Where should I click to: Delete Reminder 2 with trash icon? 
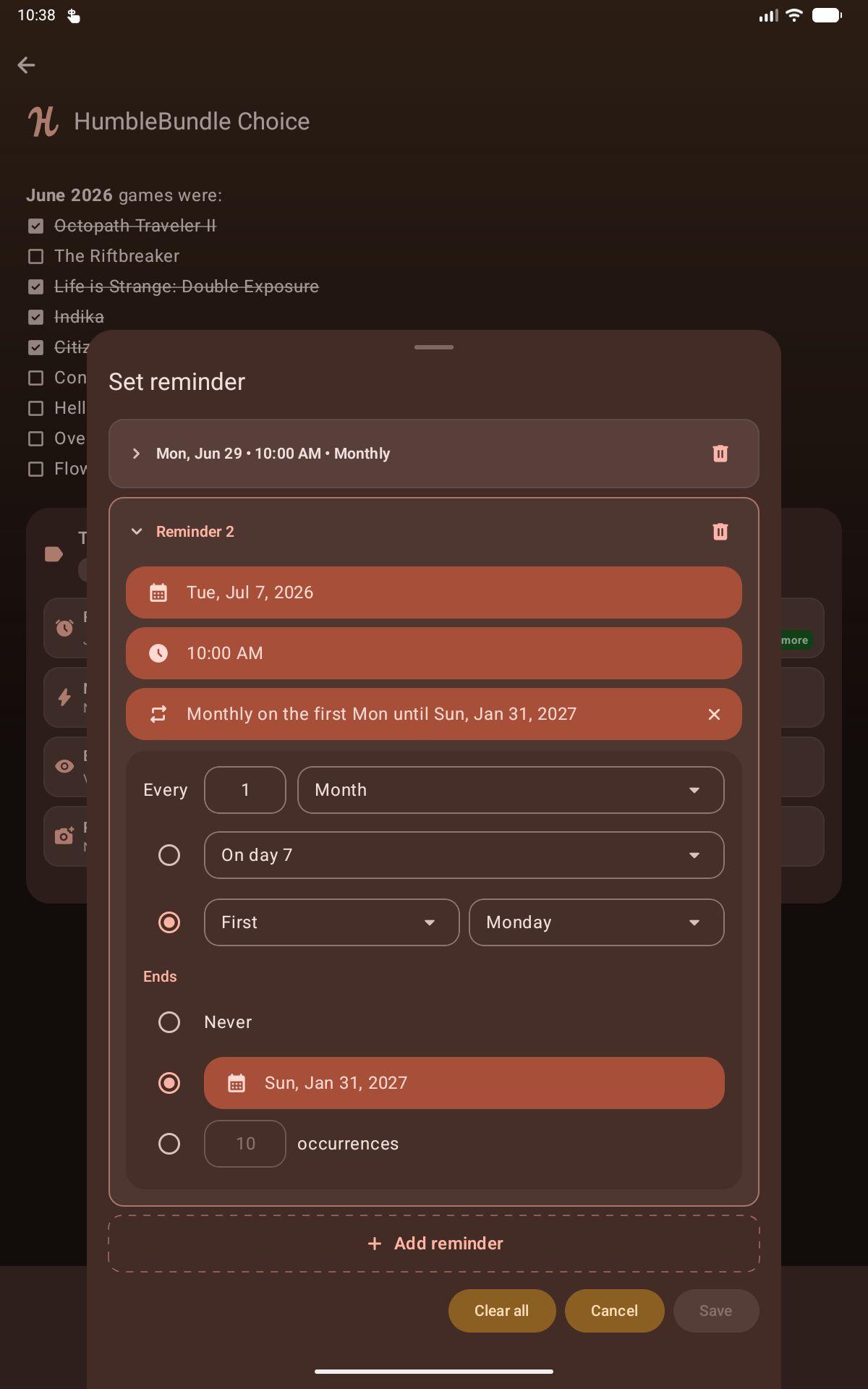click(x=720, y=532)
